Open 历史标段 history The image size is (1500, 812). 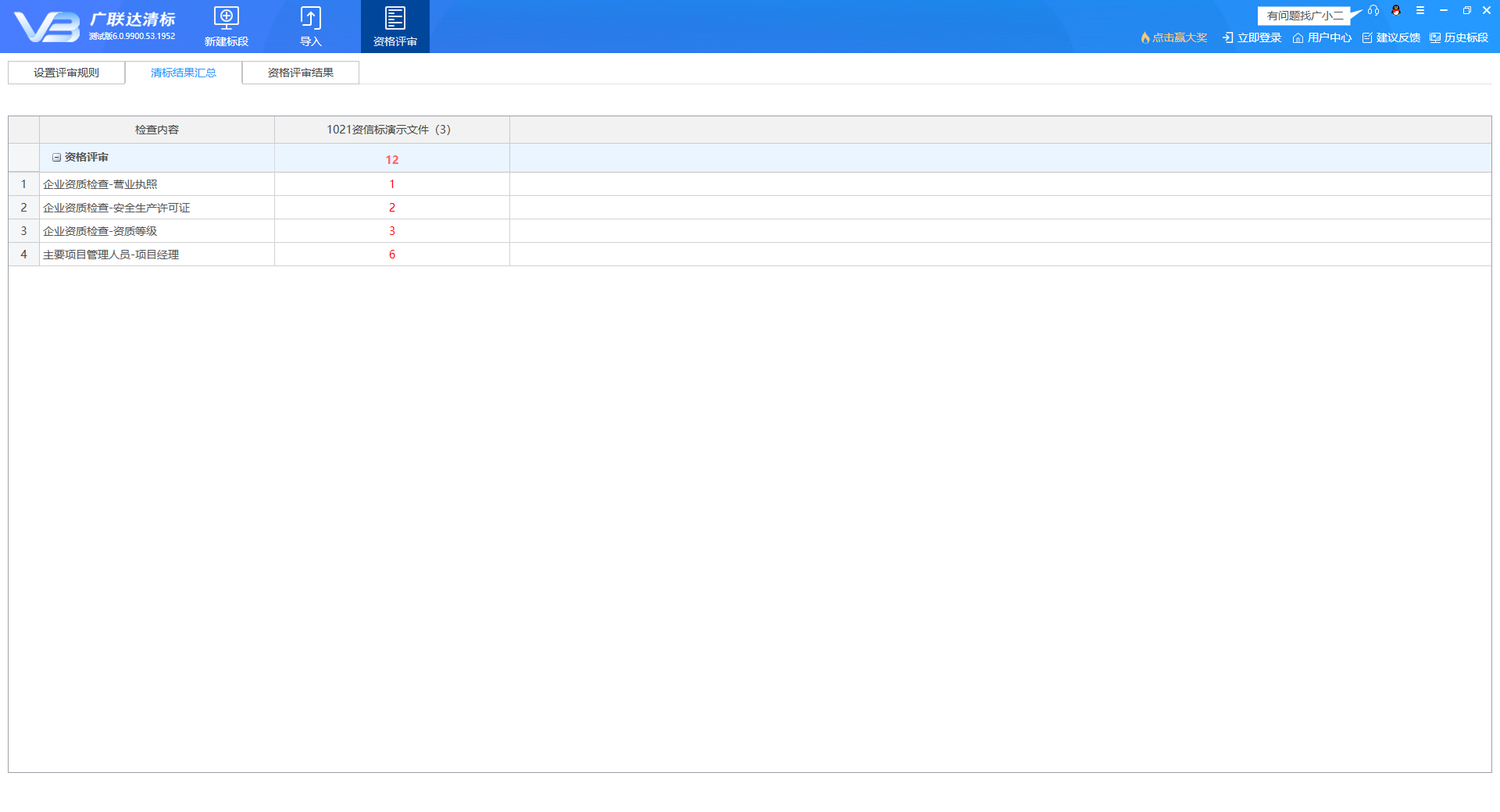click(1459, 37)
